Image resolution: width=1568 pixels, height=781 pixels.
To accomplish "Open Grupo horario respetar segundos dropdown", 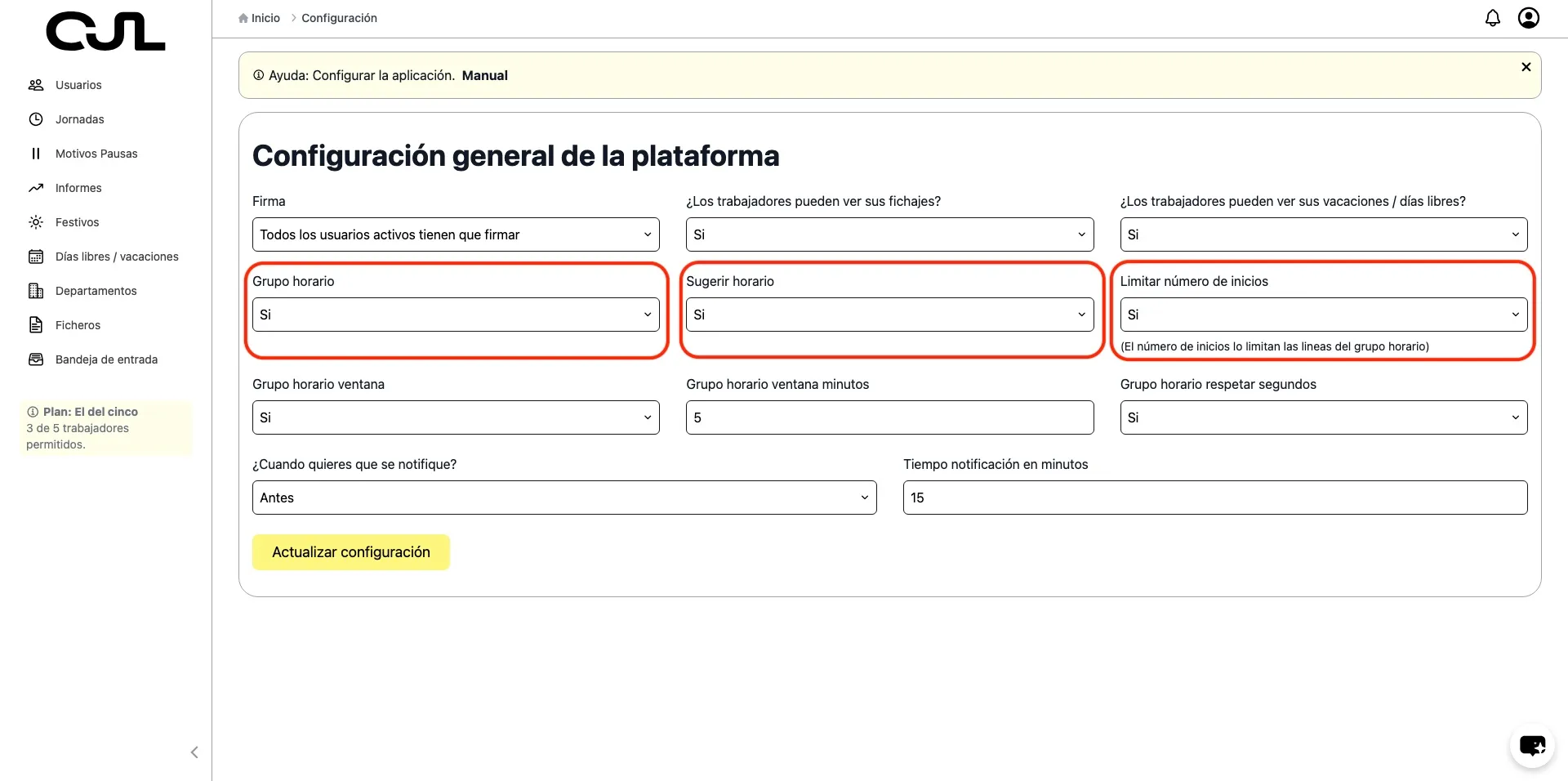I will (x=1324, y=417).
